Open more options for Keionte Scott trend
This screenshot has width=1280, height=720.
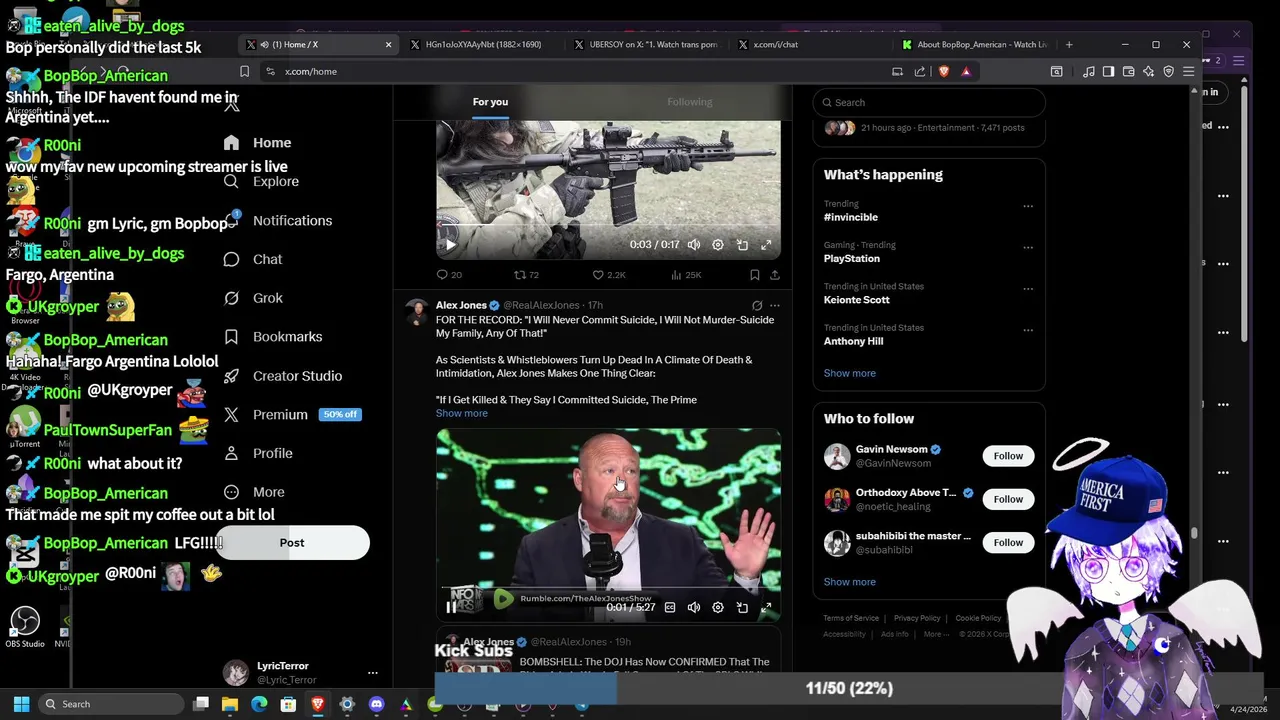coord(1028,290)
